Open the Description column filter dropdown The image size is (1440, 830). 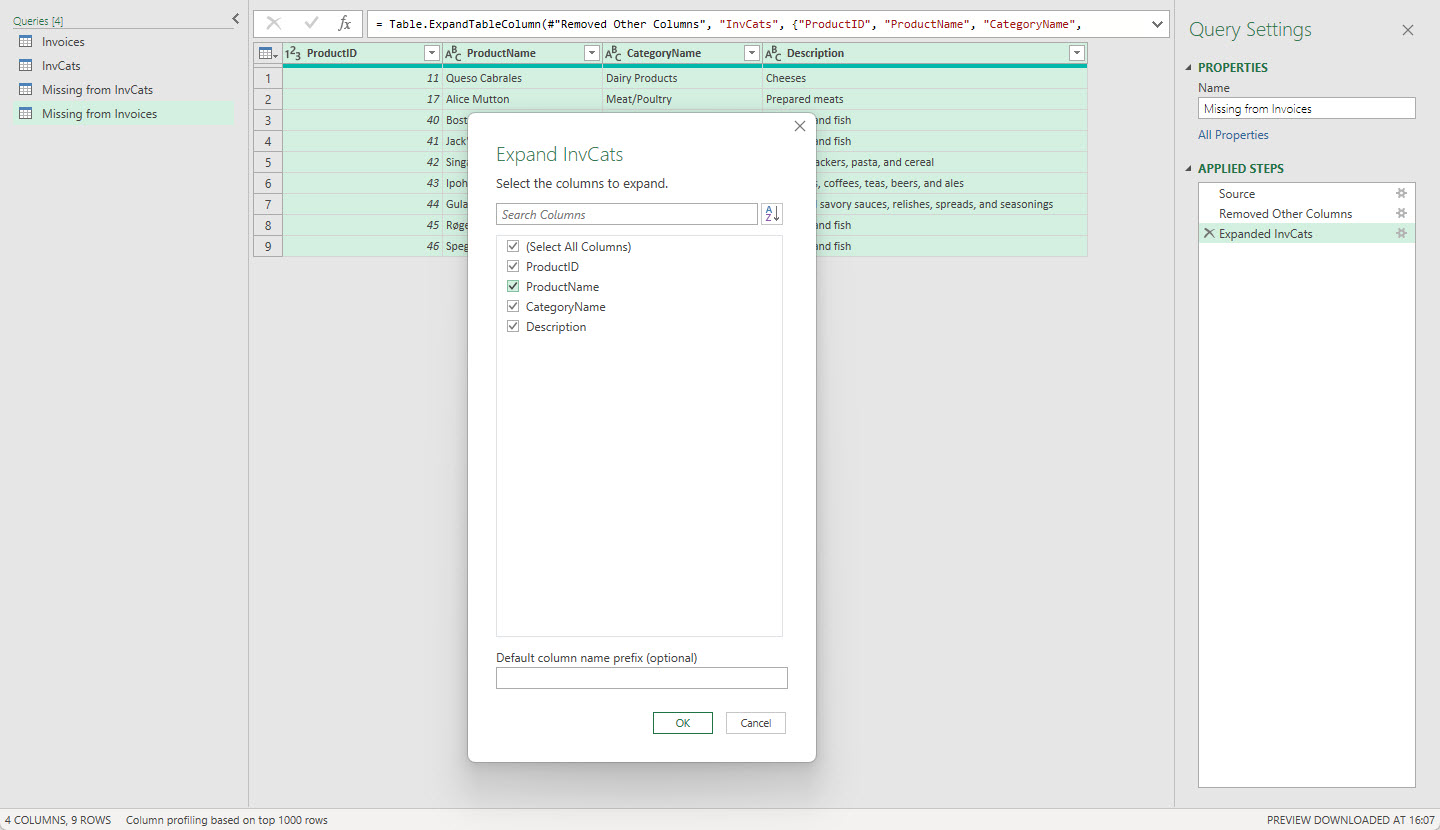click(1076, 53)
